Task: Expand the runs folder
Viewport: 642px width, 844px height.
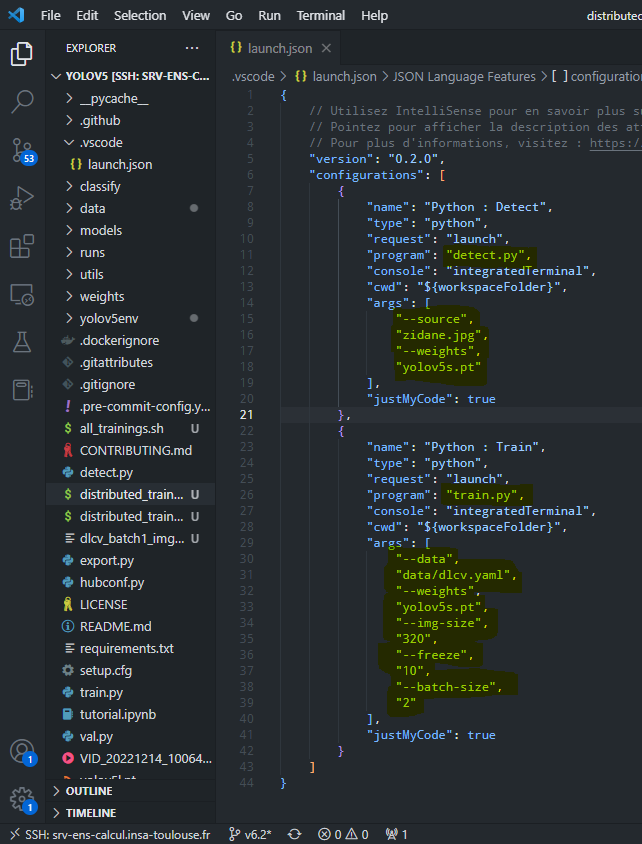Action: click(131, 252)
